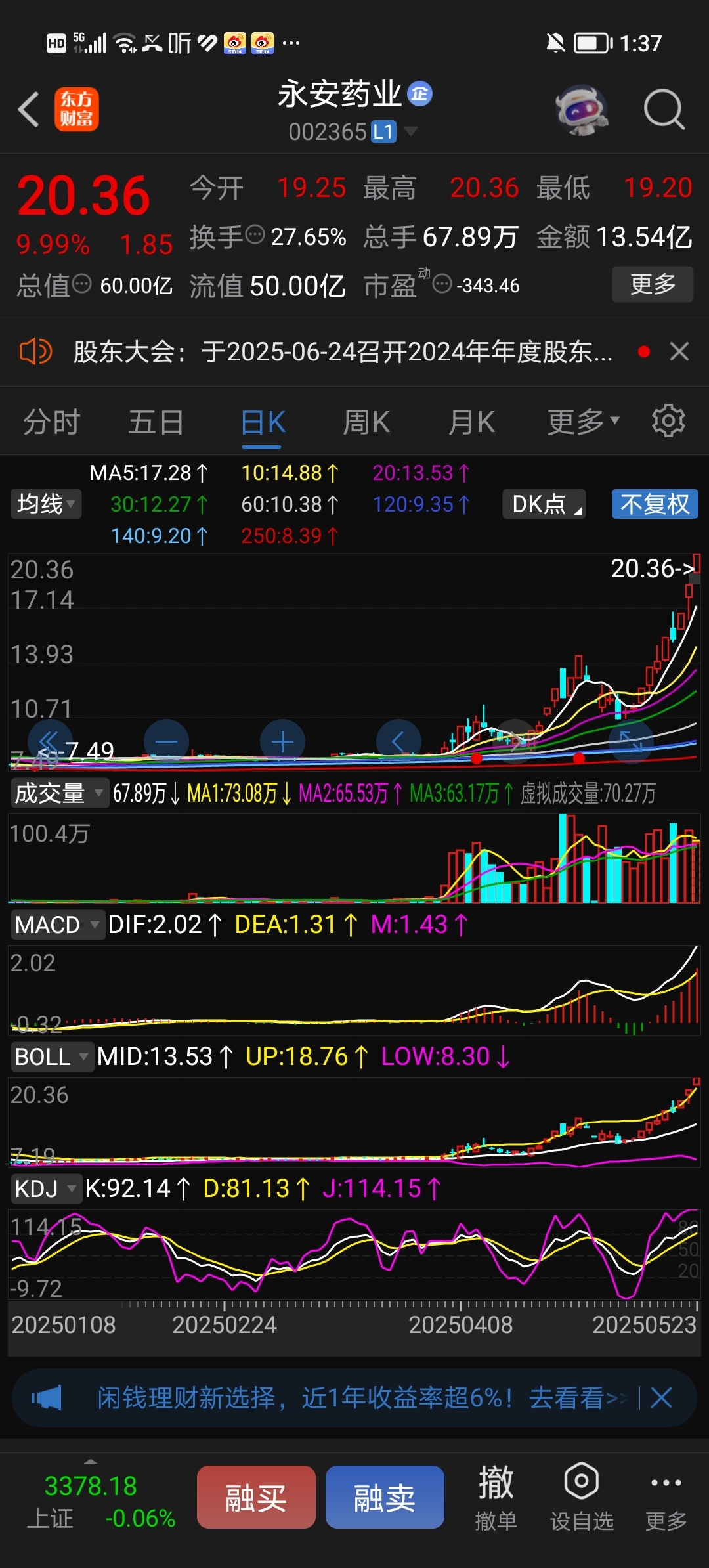Image resolution: width=709 pixels, height=1568 pixels.
Task: Zoom in chart with plus button
Action: pyautogui.click(x=282, y=742)
